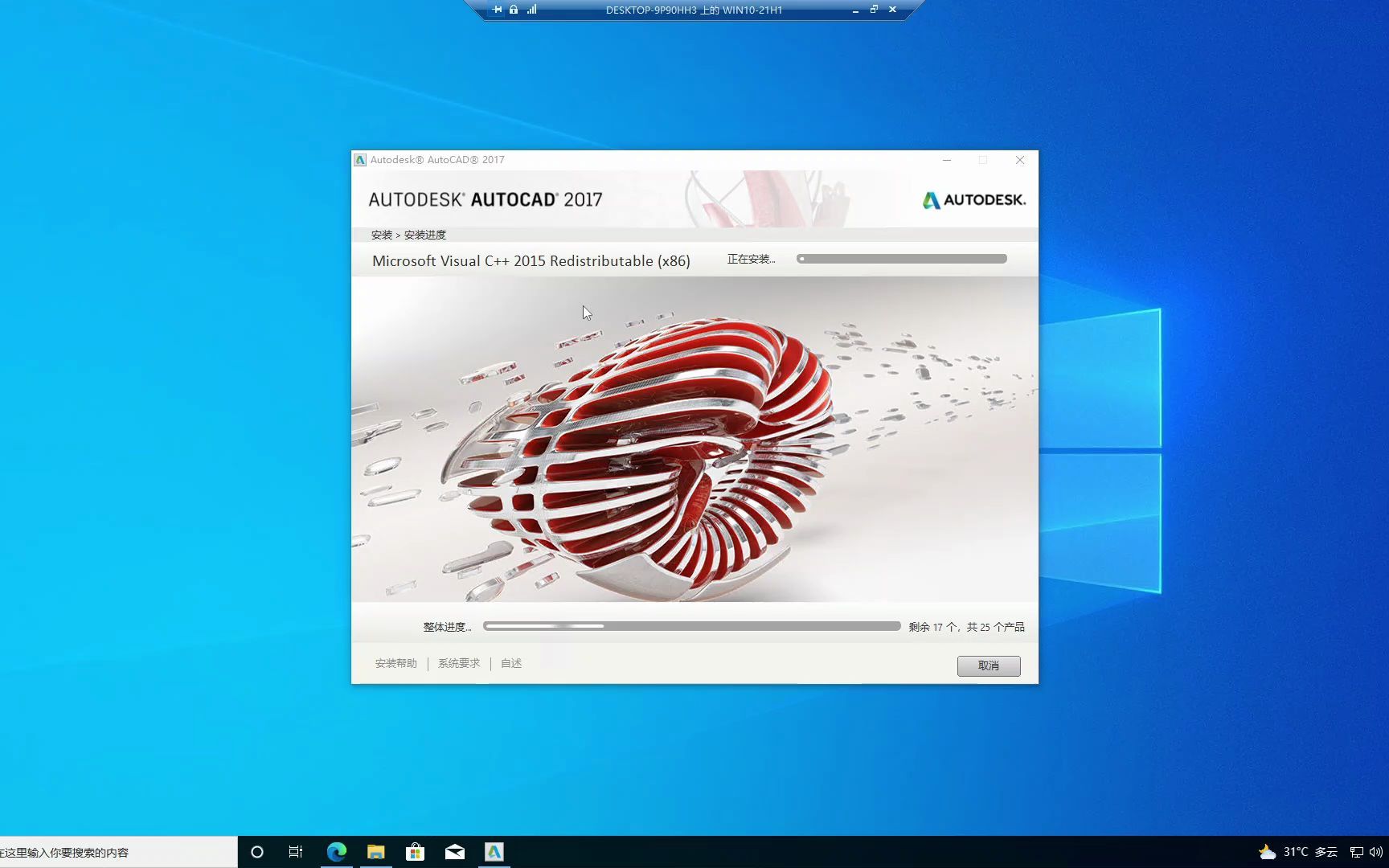
Task: Click the Microsoft Visual C++ 2015 Redistributable label
Action: pos(531,261)
